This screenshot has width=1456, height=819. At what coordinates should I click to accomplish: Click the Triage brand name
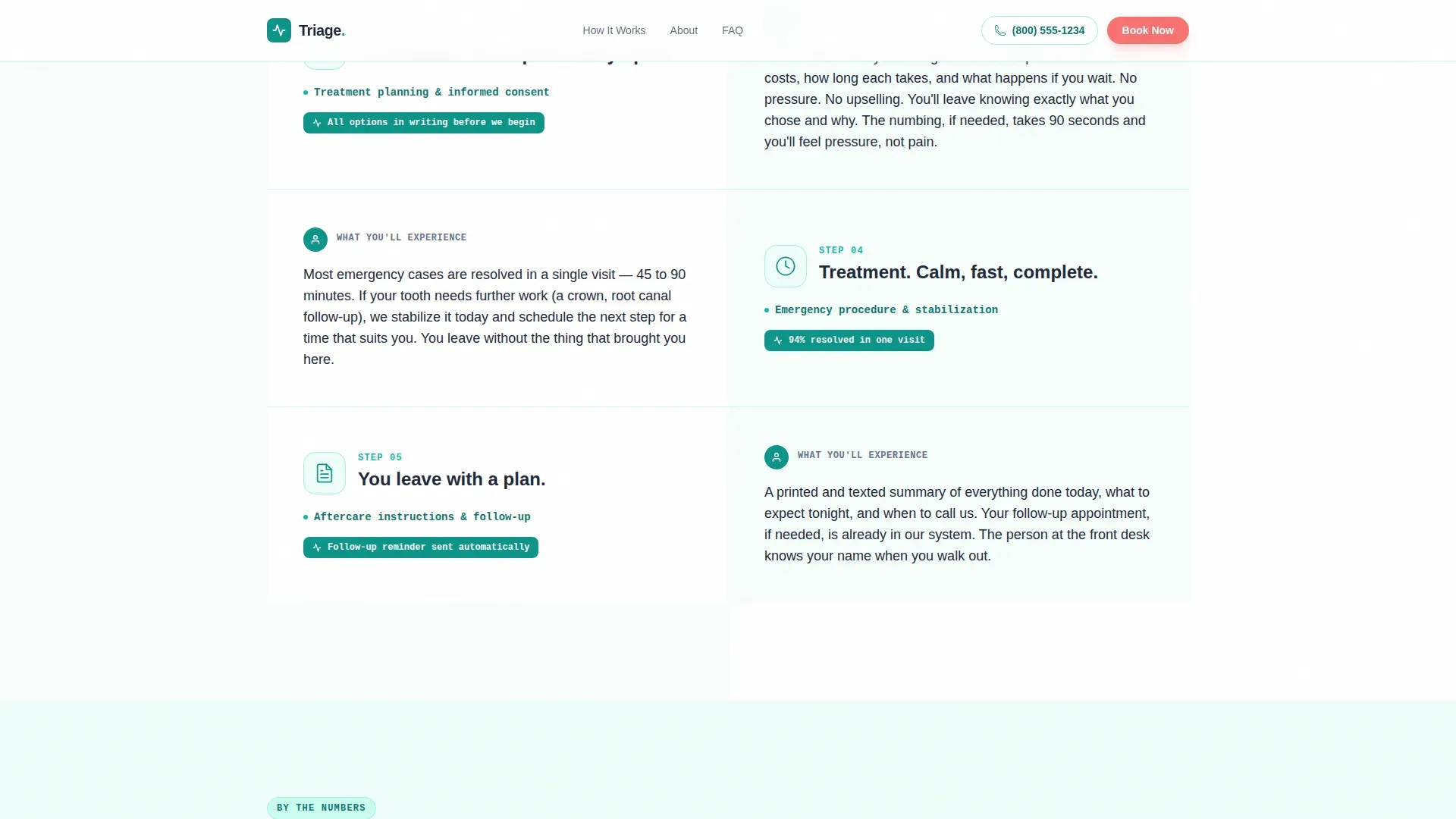tap(322, 30)
